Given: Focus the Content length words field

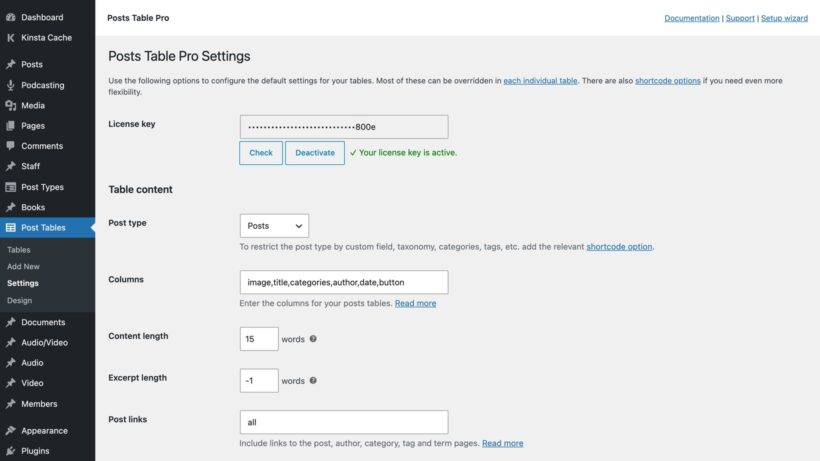Looking at the screenshot, I should (259, 339).
